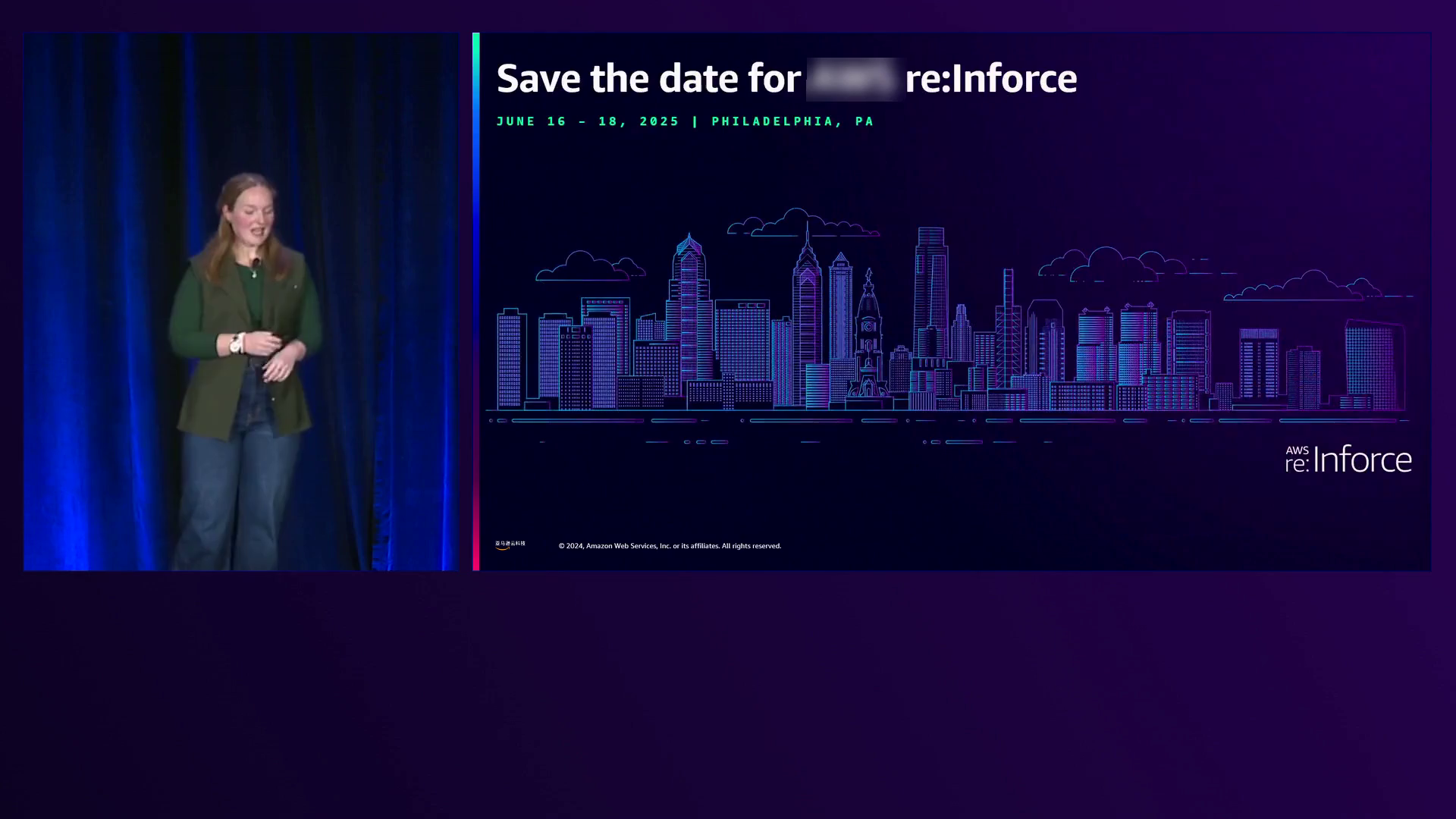This screenshot has width=1456, height=819.
Task: Click the speaker video panel
Action: tap(241, 302)
